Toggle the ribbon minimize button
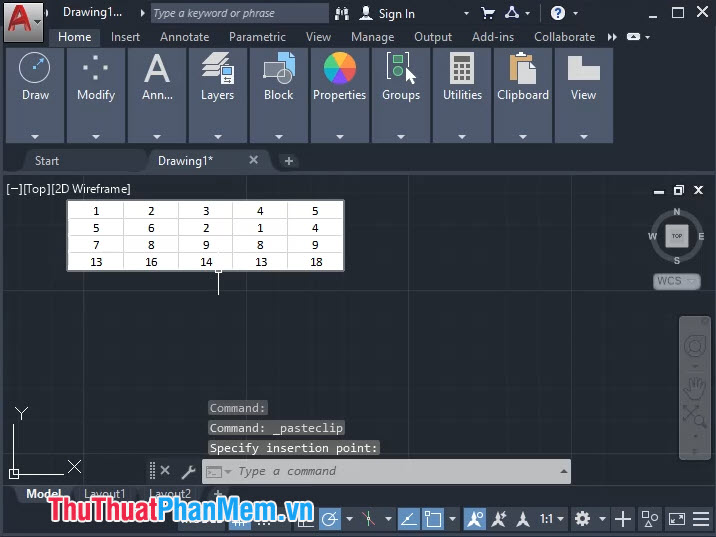716x537 pixels. tap(633, 37)
